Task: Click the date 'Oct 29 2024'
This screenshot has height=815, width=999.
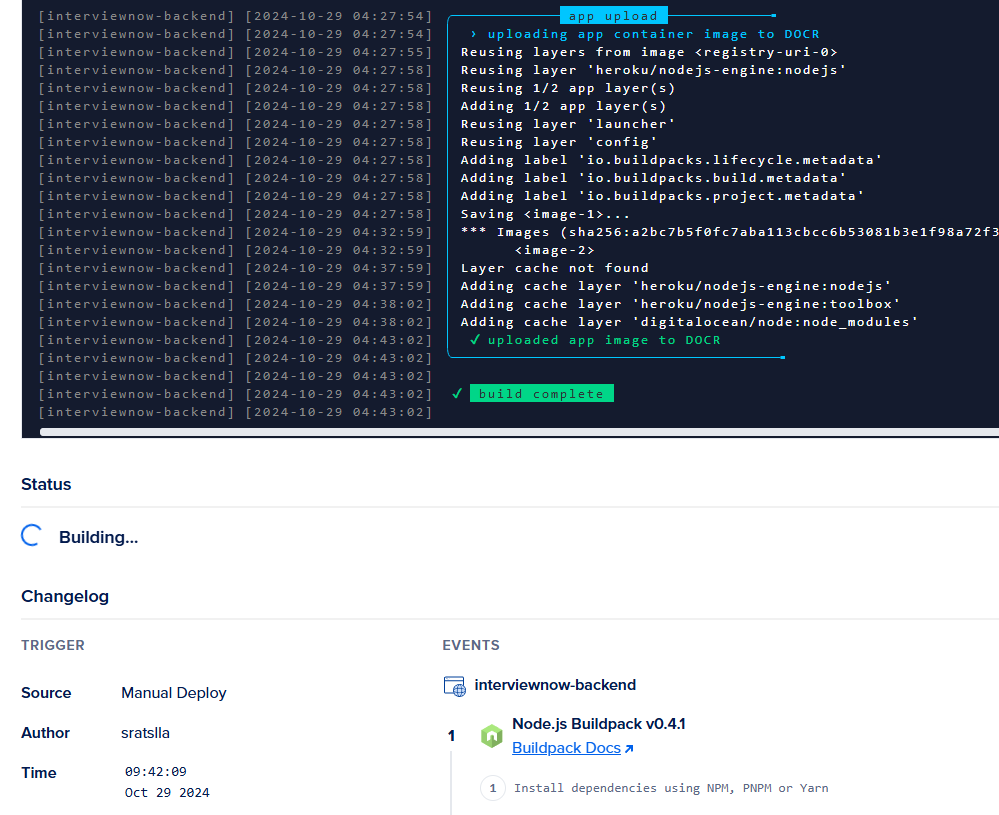Action: tap(167, 793)
